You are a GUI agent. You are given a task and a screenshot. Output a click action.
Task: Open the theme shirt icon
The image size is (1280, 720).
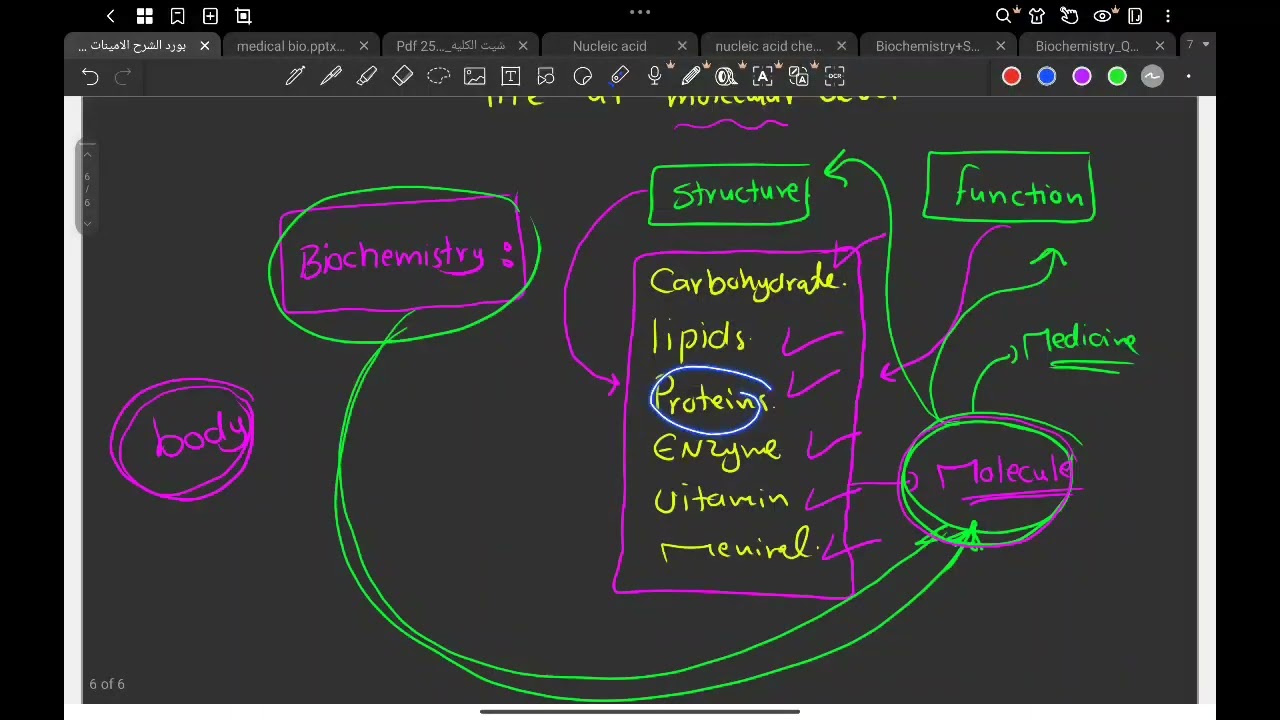[x=1037, y=16]
